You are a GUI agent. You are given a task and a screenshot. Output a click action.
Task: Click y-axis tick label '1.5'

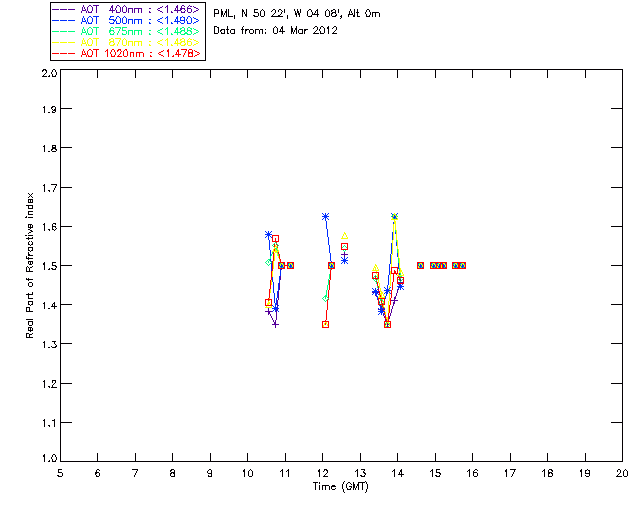coord(49,266)
